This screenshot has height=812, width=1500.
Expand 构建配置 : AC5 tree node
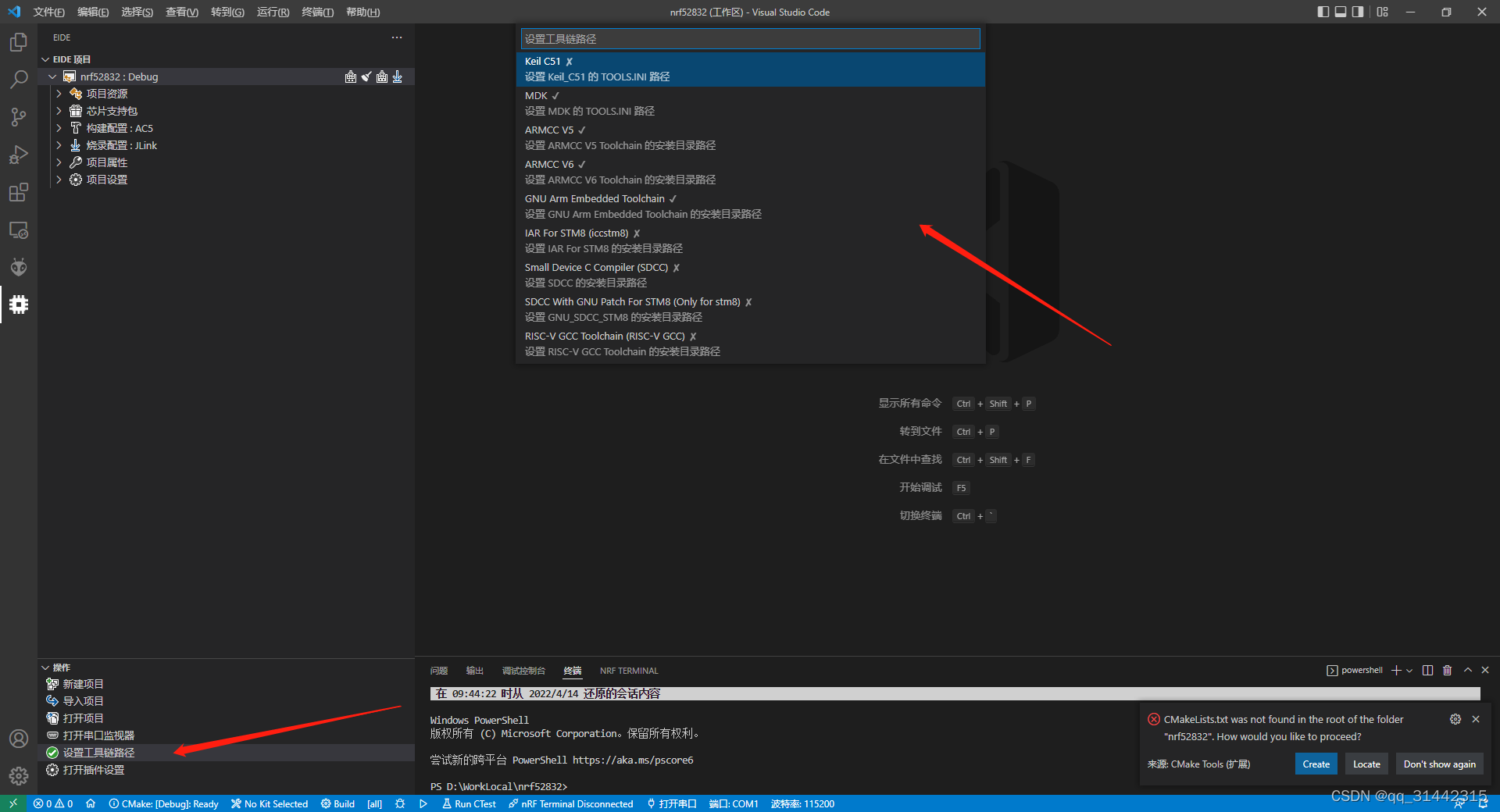pos(59,128)
